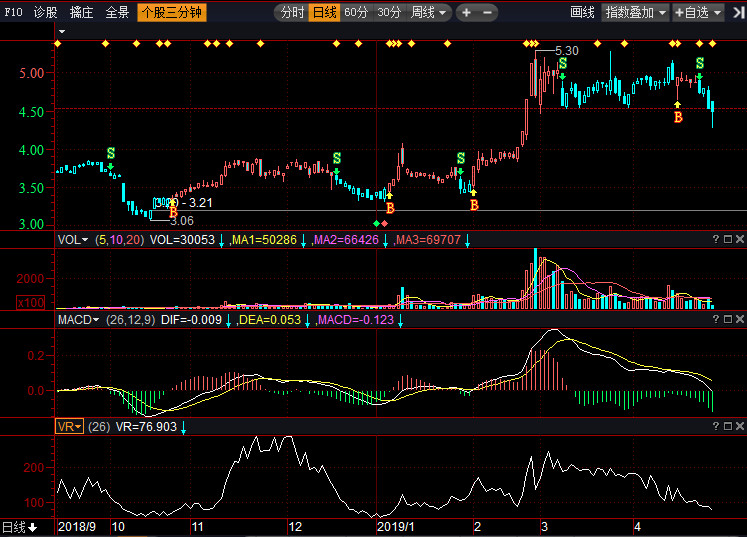Click last yellow diamond info marker at top right
The height and width of the screenshot is (537, 747).
pos(712,44)
